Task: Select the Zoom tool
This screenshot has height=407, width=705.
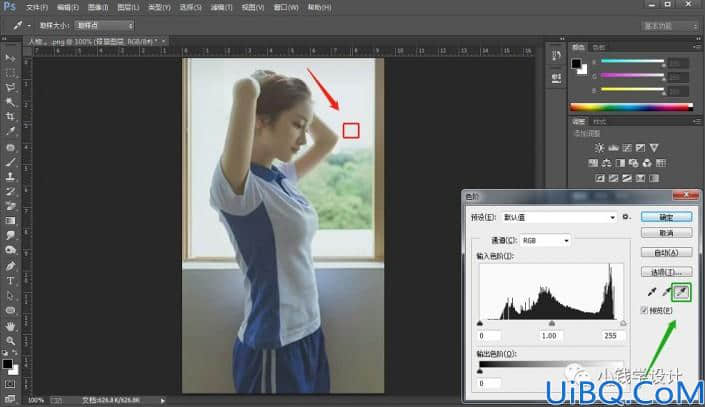Action: tap(10, 341)
